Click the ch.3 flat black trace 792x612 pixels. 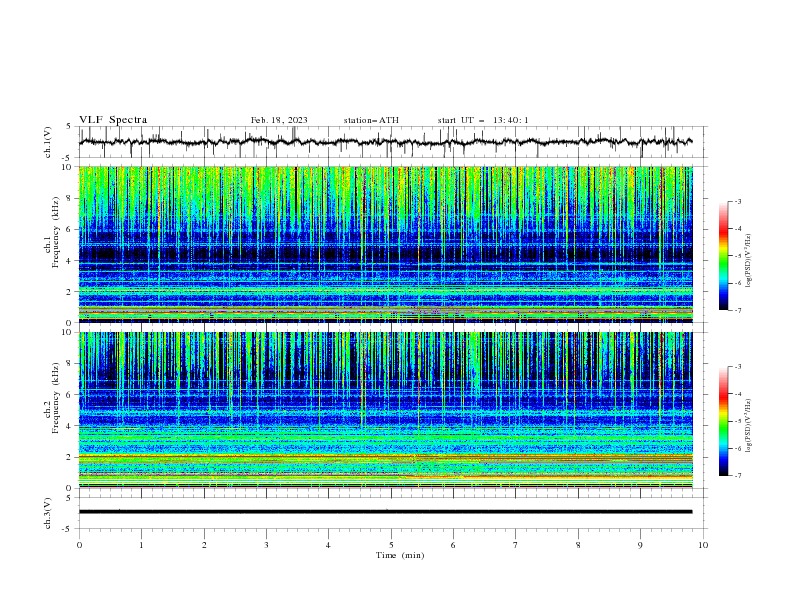point(385,512)
